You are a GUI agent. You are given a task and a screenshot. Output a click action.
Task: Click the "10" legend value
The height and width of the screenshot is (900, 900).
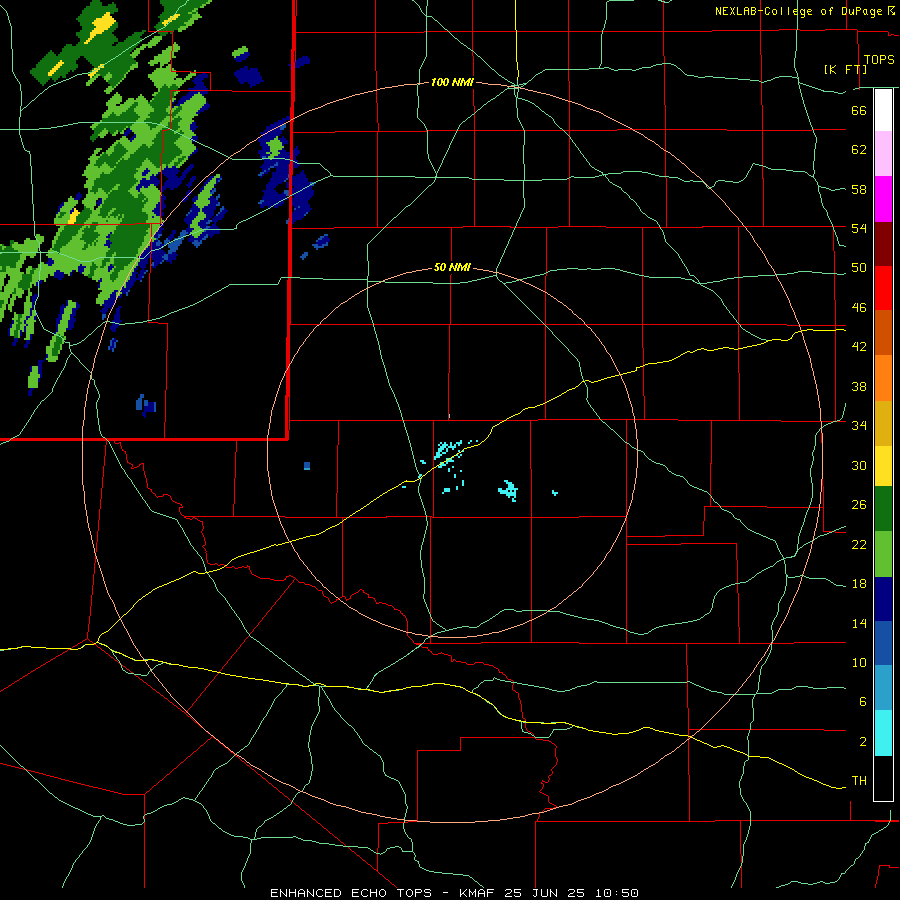tap(859, 663)
